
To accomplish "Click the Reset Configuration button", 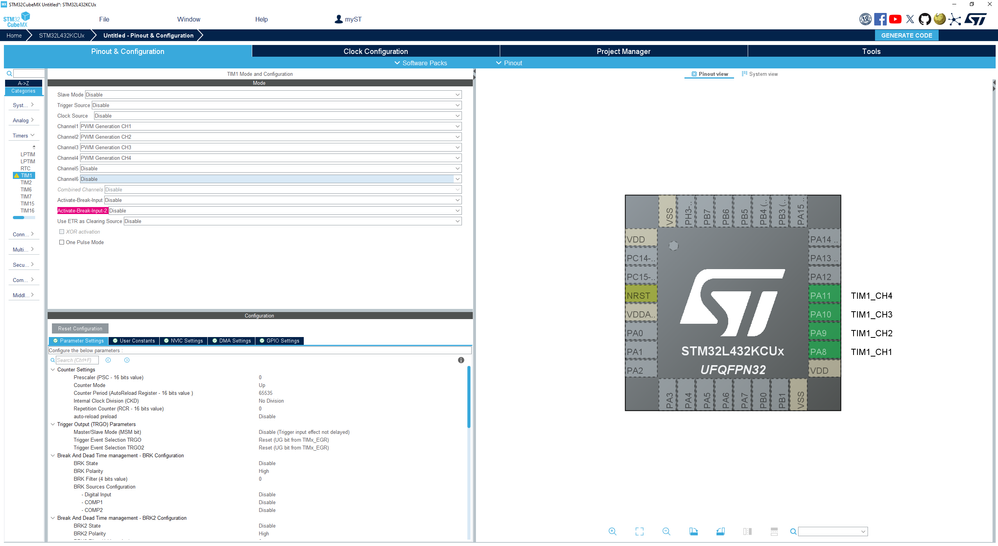I will click(80, 328).
